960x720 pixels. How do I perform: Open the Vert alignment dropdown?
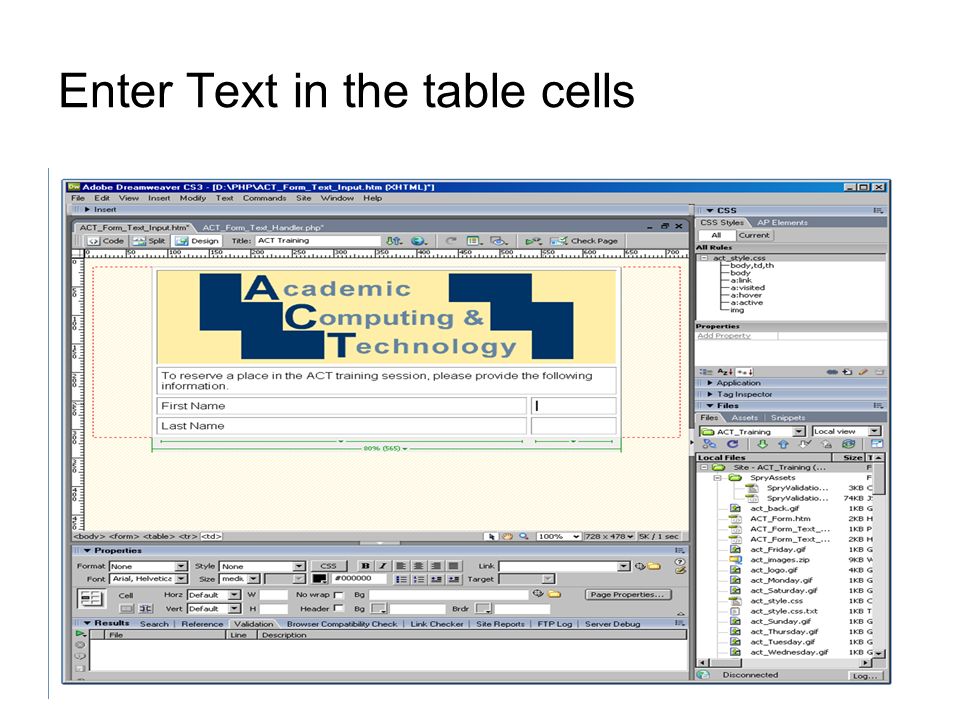coord(234,609)
